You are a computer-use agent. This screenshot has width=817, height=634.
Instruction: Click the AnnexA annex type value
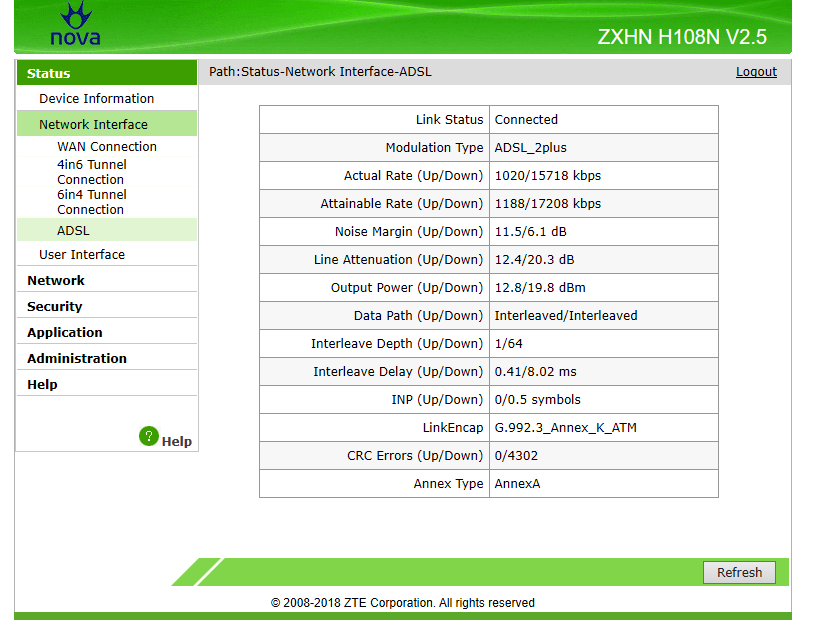[x=517, y=484]
